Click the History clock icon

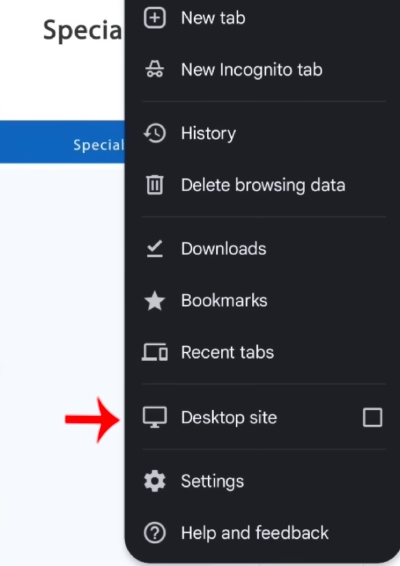155,133
